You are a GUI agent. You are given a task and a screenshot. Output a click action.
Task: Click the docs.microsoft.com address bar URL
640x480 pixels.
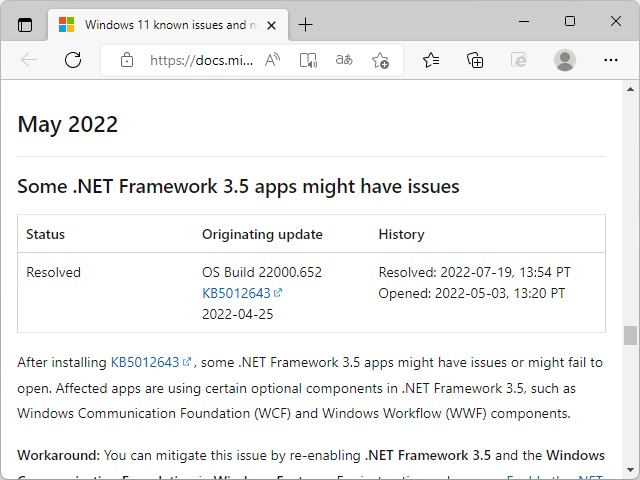[x=202, y=60]
